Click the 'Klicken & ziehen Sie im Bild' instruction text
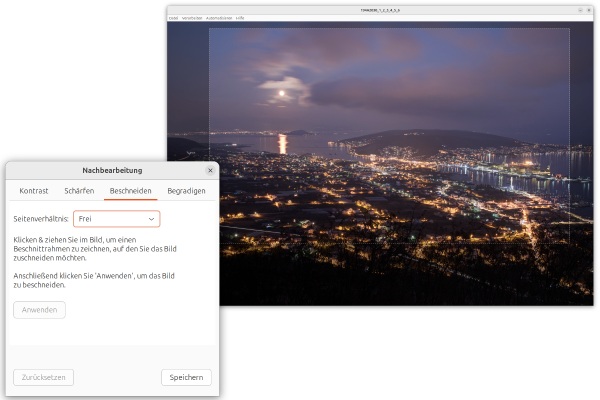The height and width of the screenshot is (400, 600). [95, 249]
